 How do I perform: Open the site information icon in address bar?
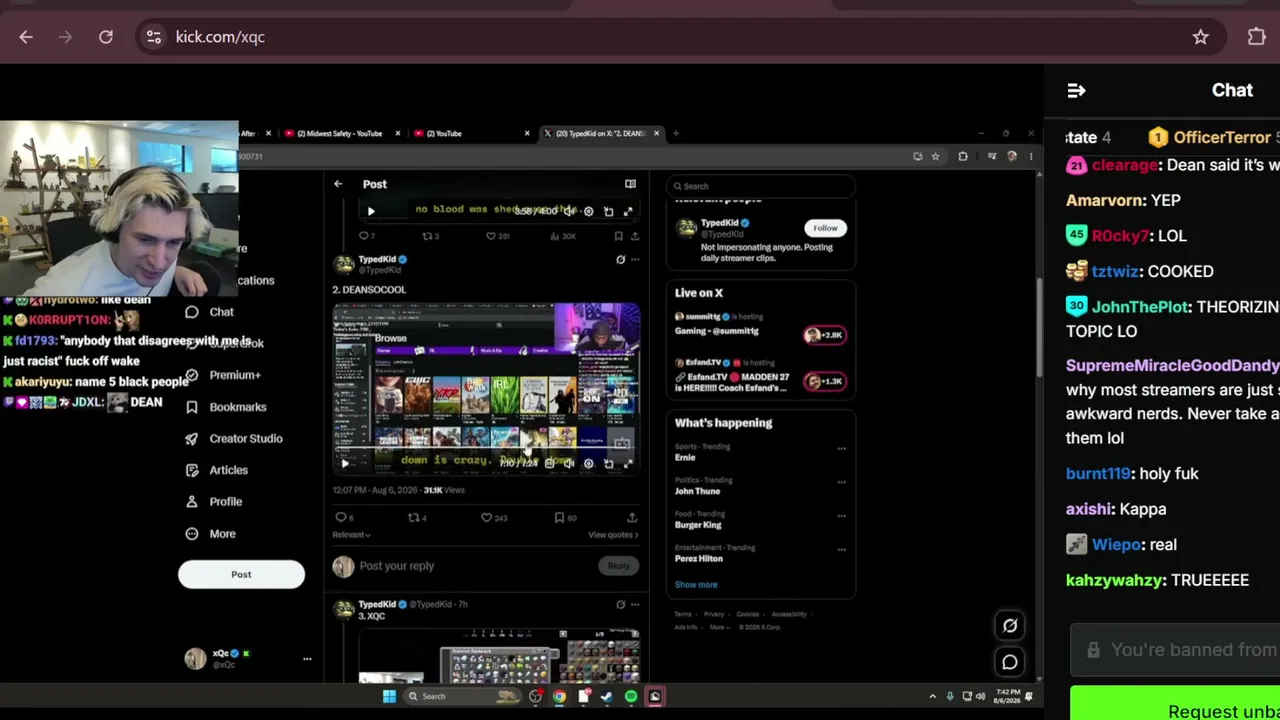pyautogui.click(x=153, y=37)
